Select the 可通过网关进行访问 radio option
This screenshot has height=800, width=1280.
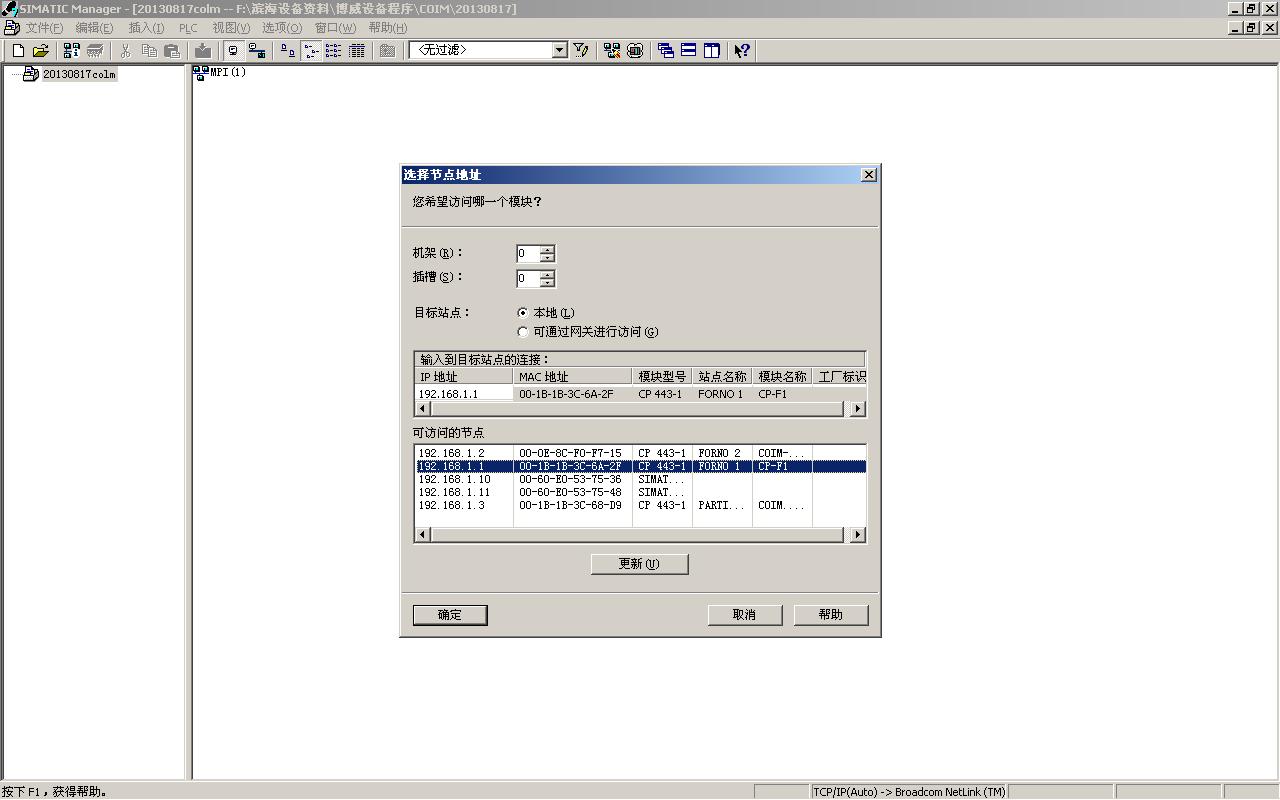[x=522, y=332]
